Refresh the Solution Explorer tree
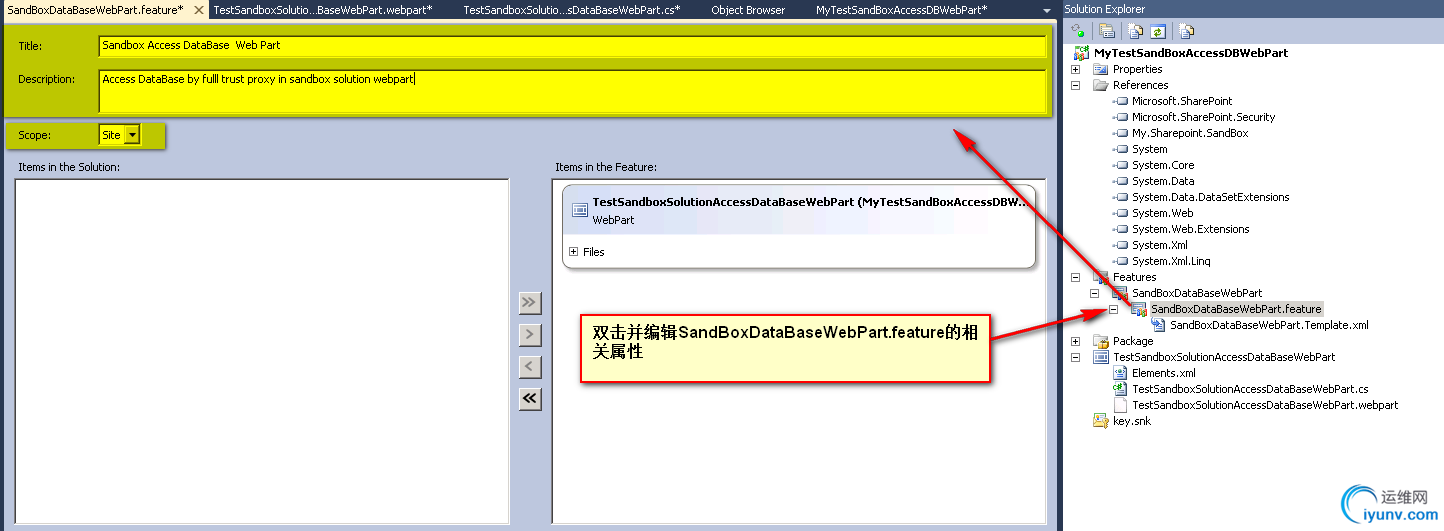This screenshot has height=531, width=1444. tap(1157, 31)
